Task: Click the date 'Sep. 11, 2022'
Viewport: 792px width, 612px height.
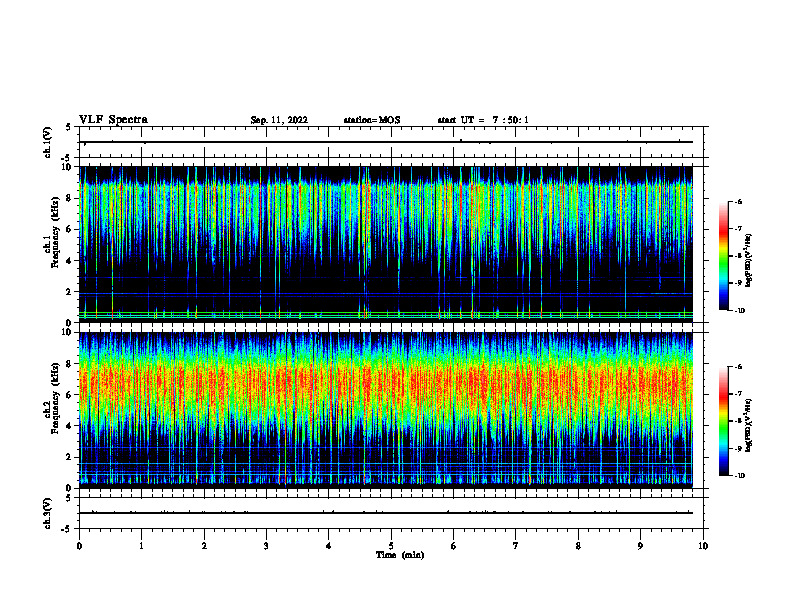Action: (279, 120)
